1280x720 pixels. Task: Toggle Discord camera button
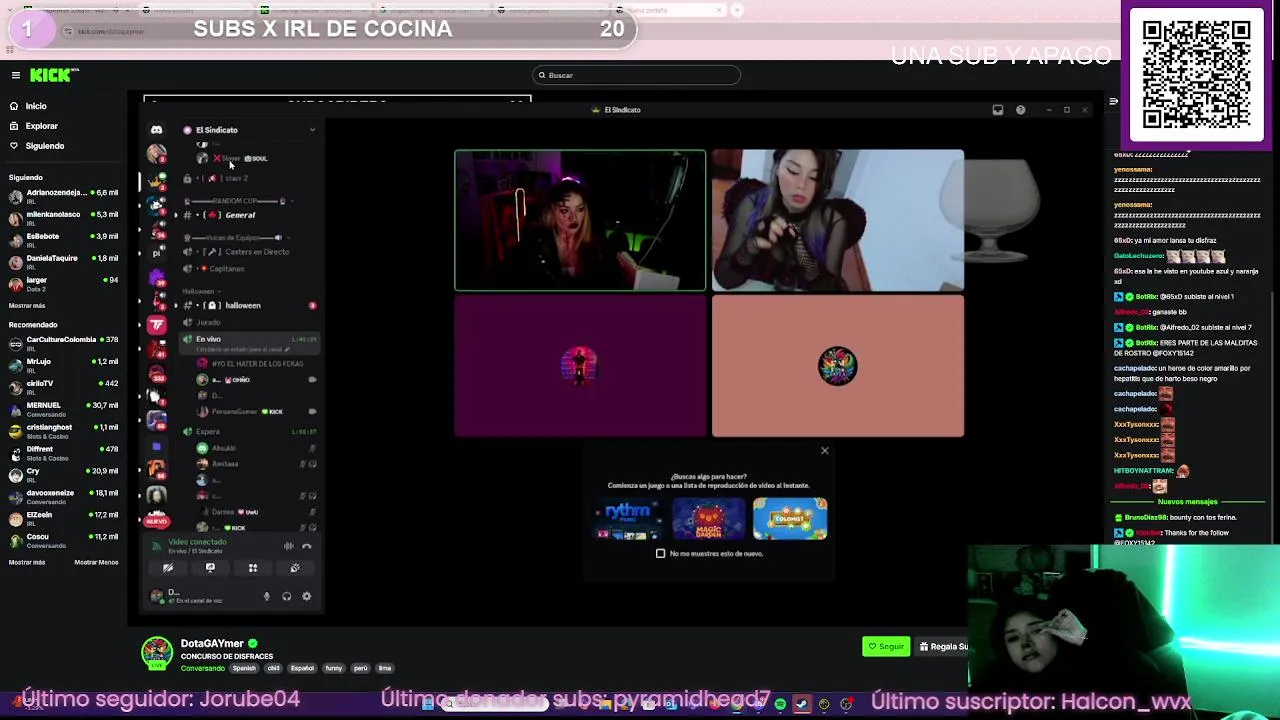click(x=168, y=568)
